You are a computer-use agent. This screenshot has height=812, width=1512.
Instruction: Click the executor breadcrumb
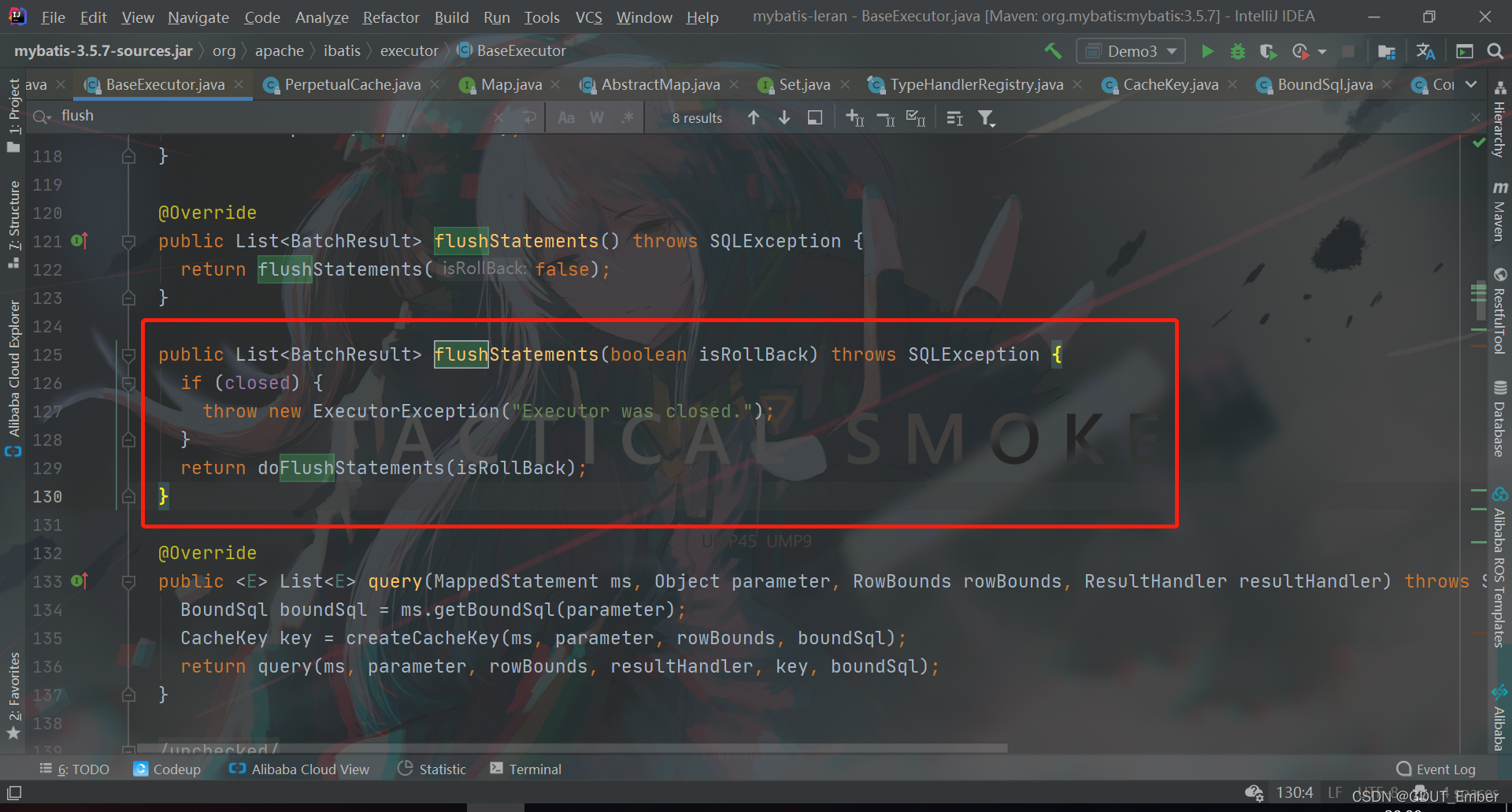click(409, 50)
